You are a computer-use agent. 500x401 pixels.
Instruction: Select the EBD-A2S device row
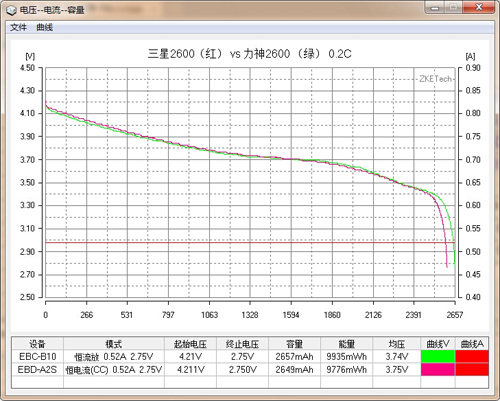point(250,369)
